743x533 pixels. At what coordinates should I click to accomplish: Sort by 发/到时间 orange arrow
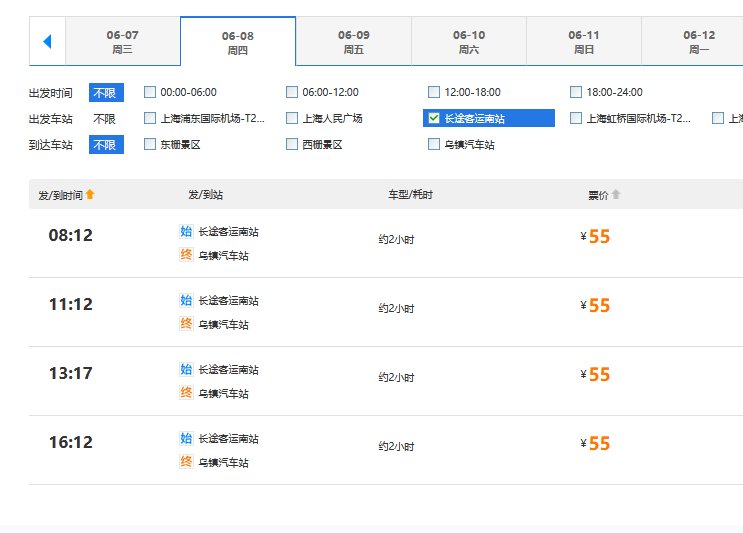(90, 194)
